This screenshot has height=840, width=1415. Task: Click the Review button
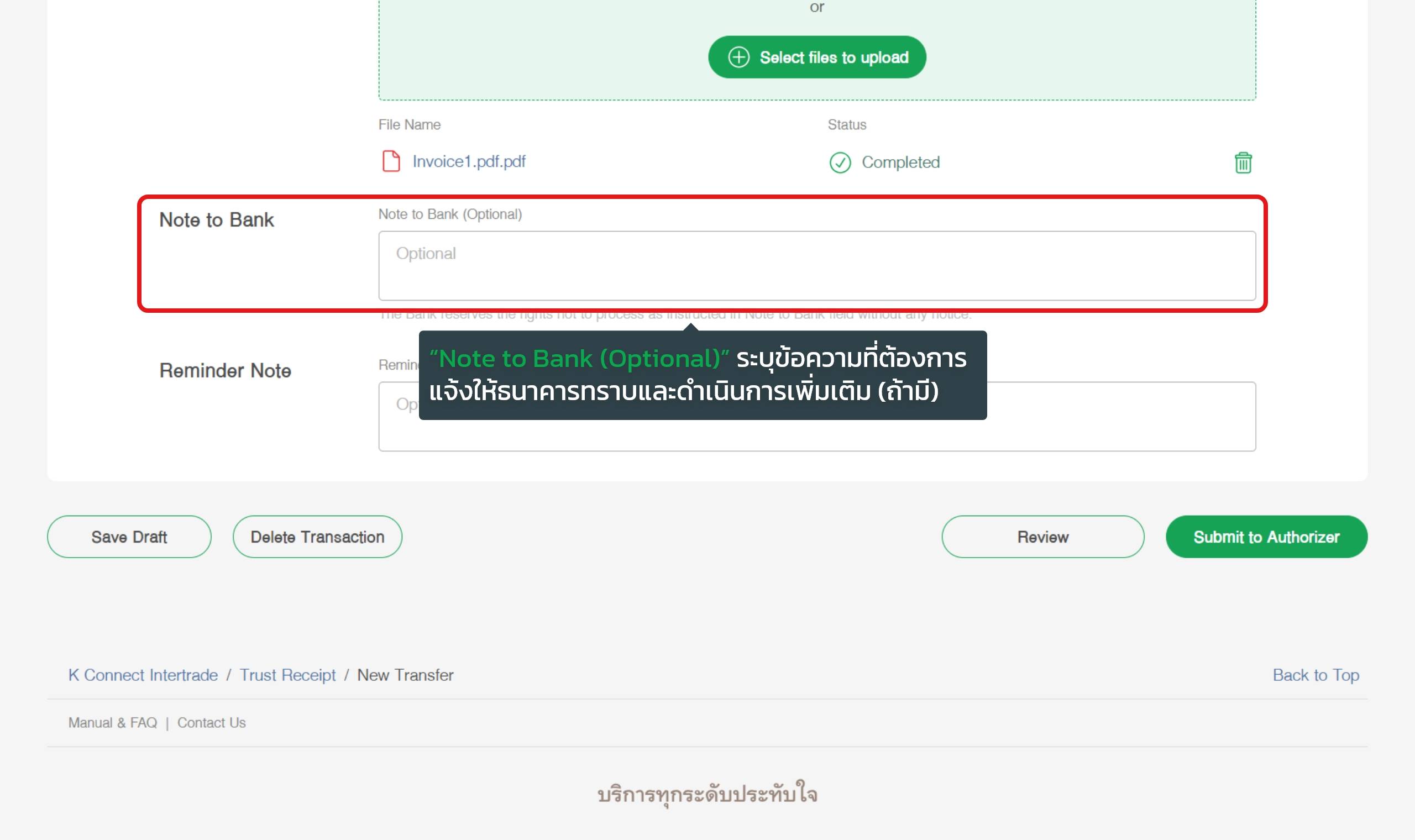1042,537
